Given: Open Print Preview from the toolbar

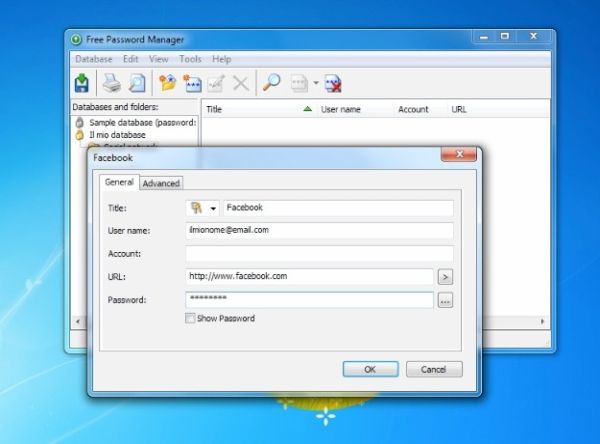Looking at the screenshot, I should click(137, 83).
